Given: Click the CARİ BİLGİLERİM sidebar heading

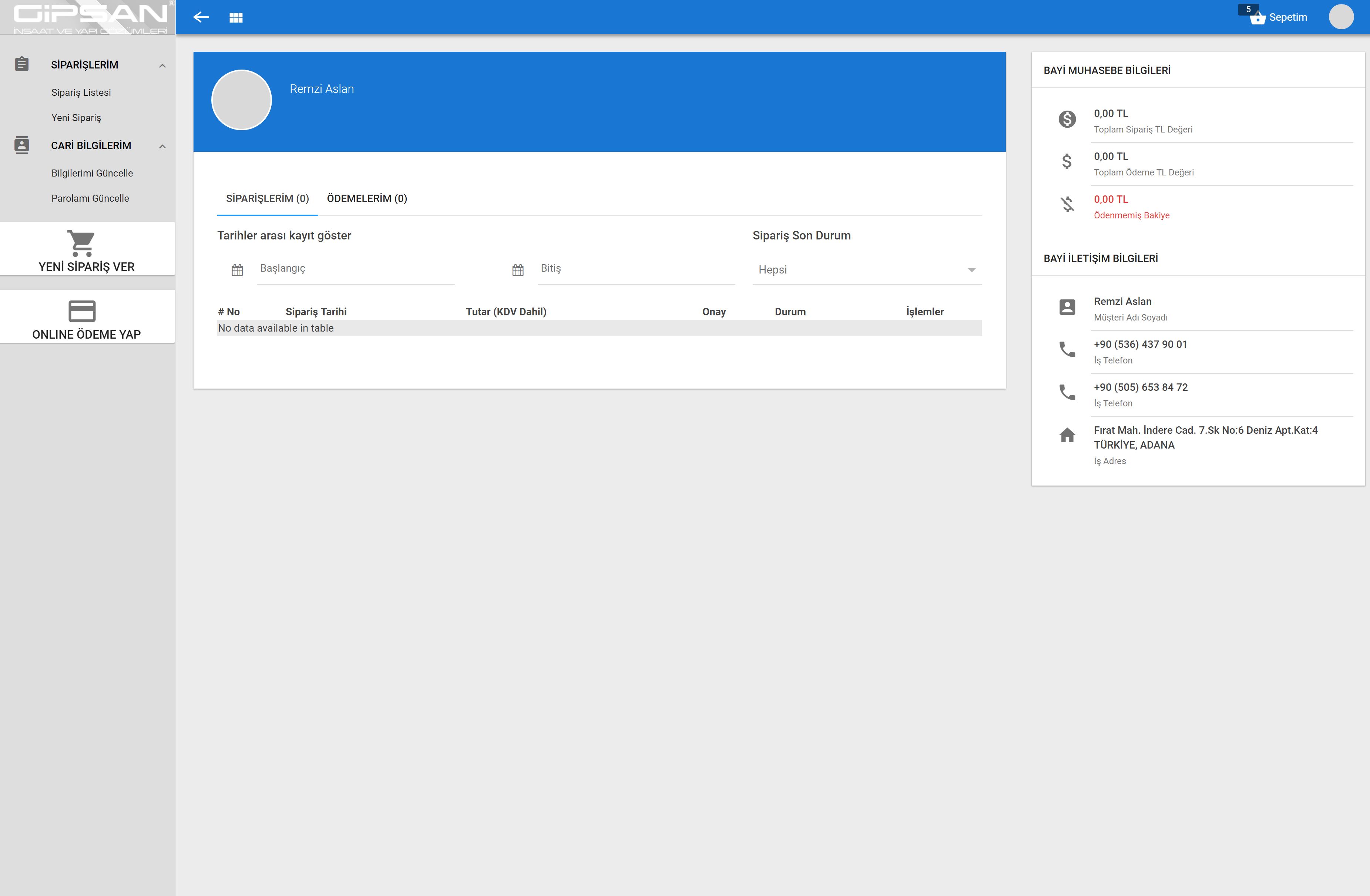Looking at the screenshot, I should pos(91,146).
